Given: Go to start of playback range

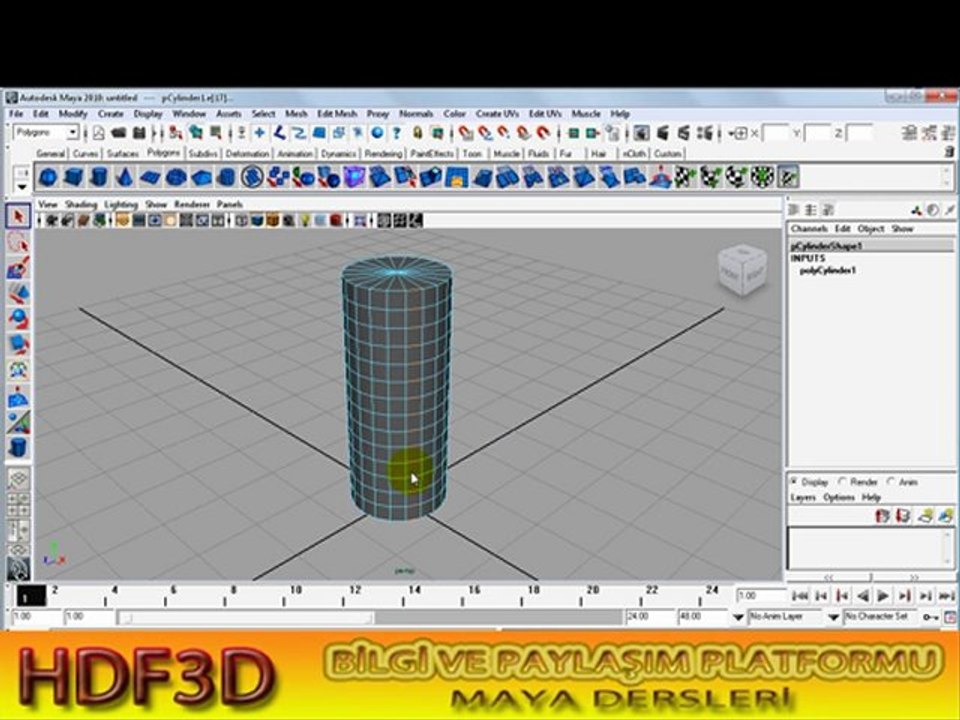Looking at the screenshot, I should [x=799, y=596].
